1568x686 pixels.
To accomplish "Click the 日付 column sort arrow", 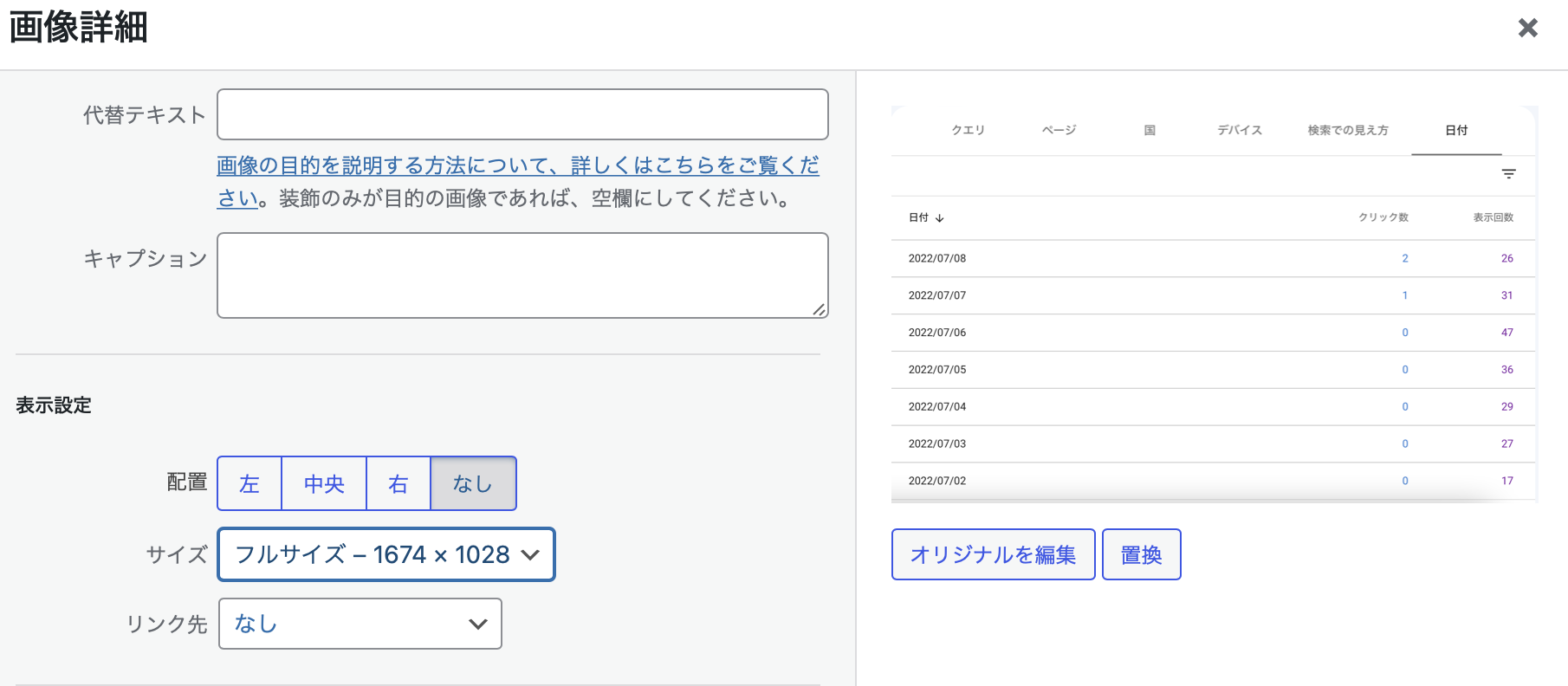I will pos(940,218).
